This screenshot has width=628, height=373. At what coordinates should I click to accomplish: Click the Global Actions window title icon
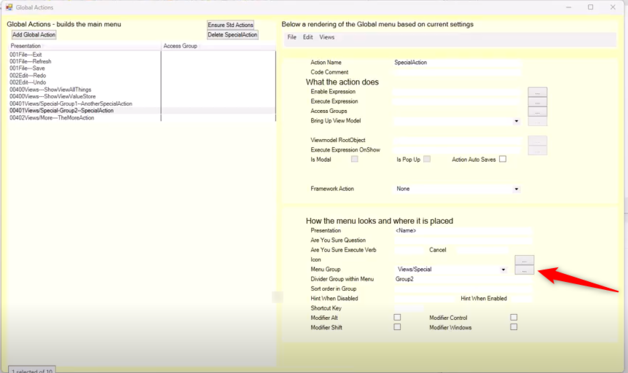[9, 7]
